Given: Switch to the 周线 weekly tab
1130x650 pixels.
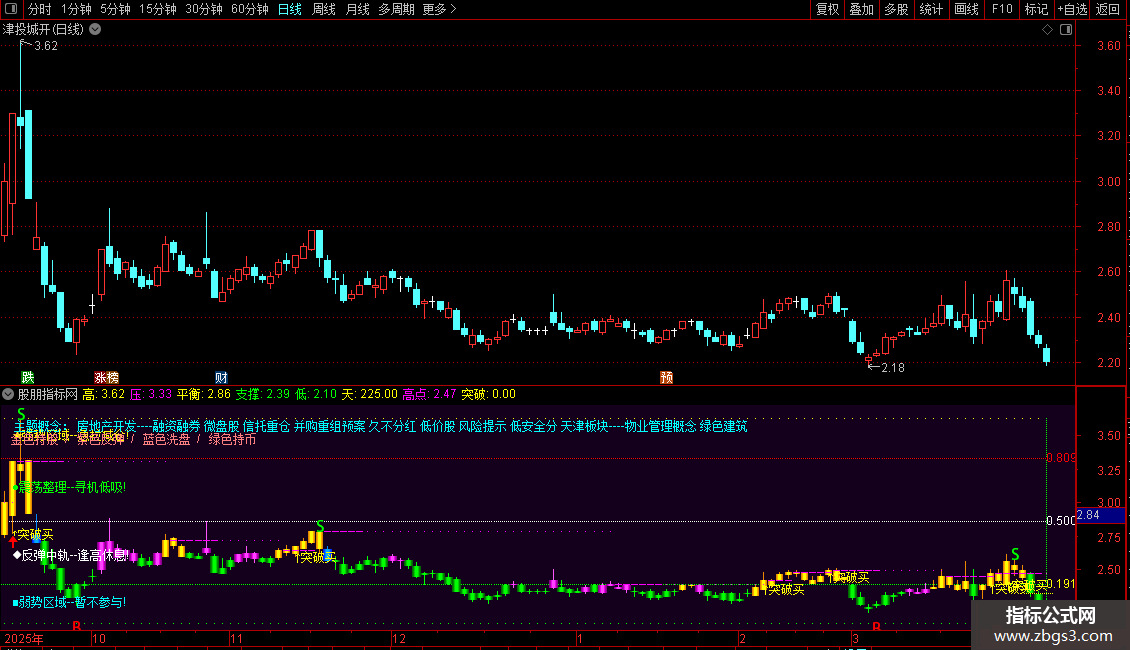Looking at the screenshot, I should [323, 10].
